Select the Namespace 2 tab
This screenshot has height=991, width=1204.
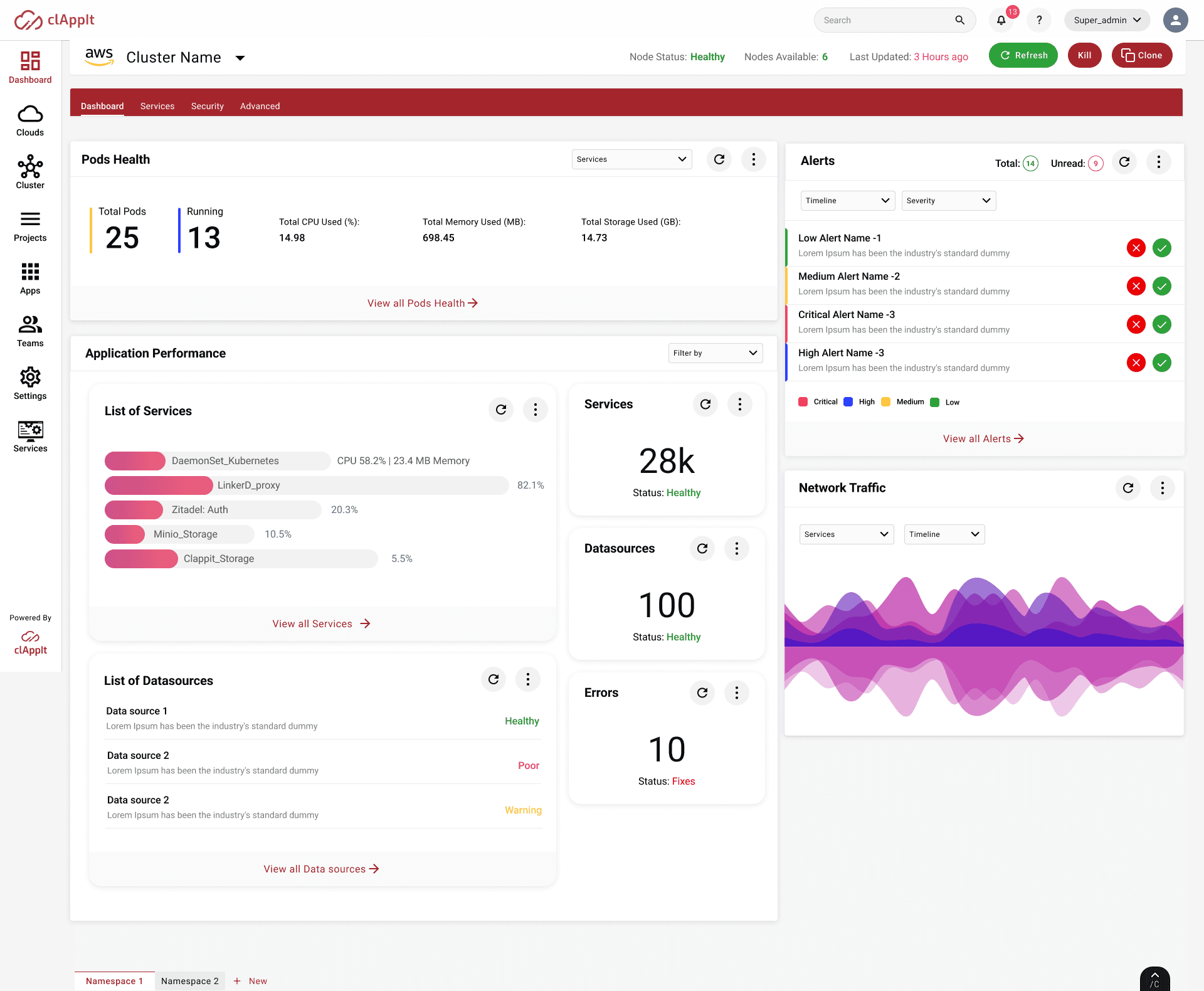click(190, 981)
